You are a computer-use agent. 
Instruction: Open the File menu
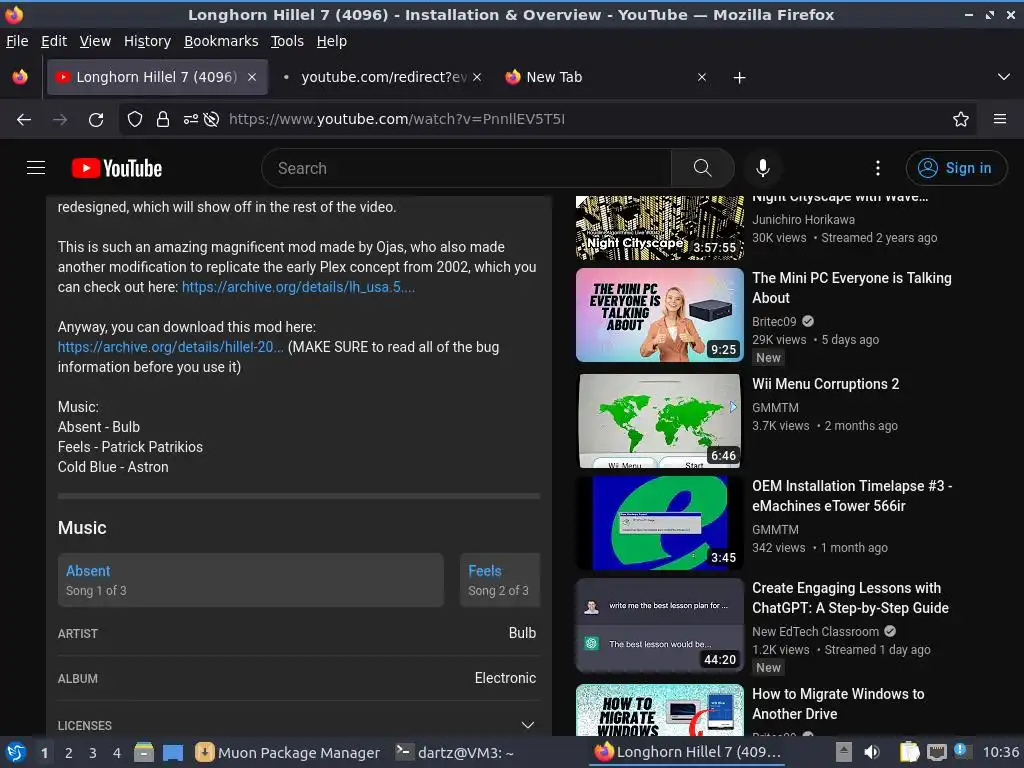tap(17, 41)
